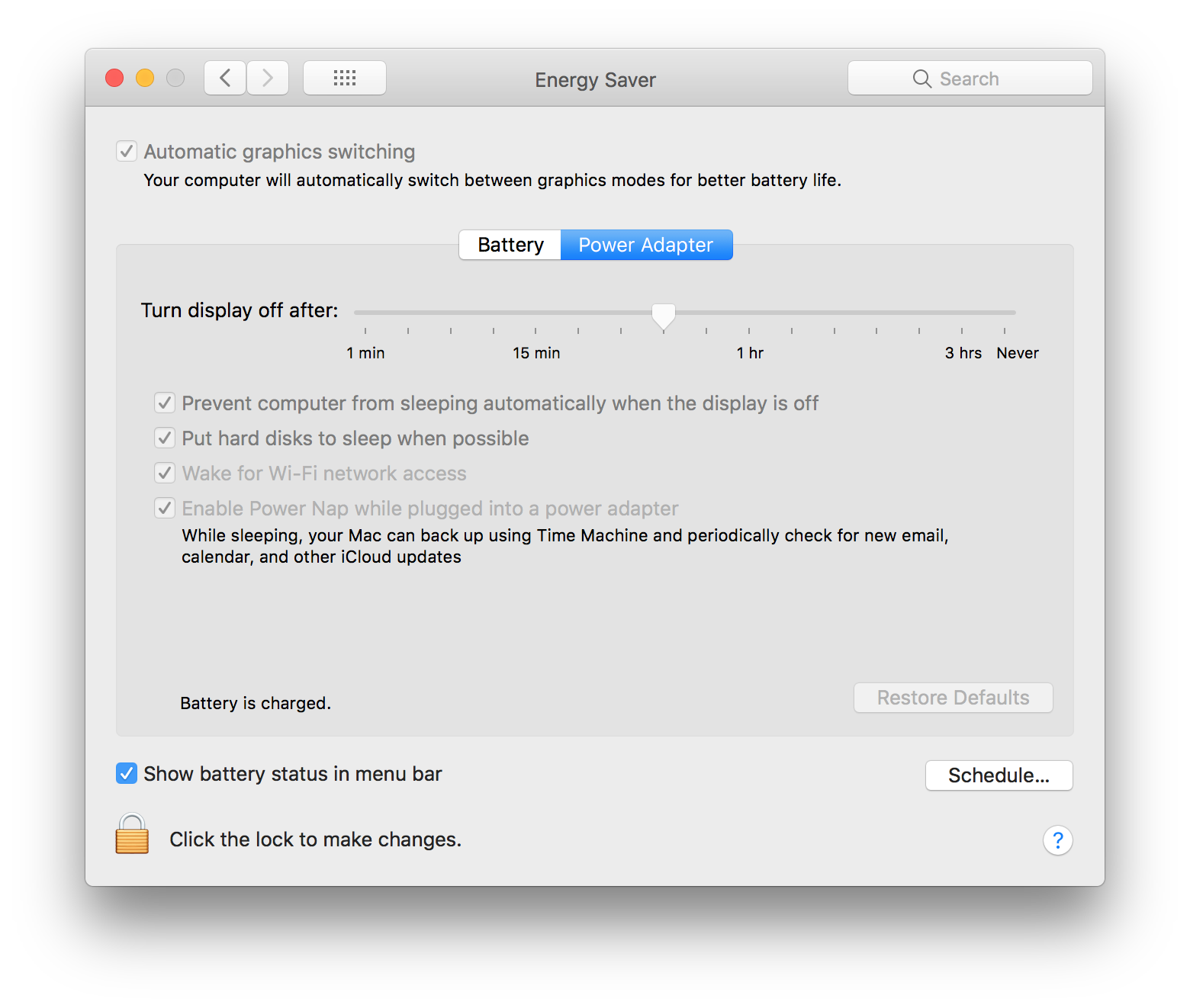Go back with the left chevron button
The height and width of the screenshot is (1008, 1190).
pos(225,78)
